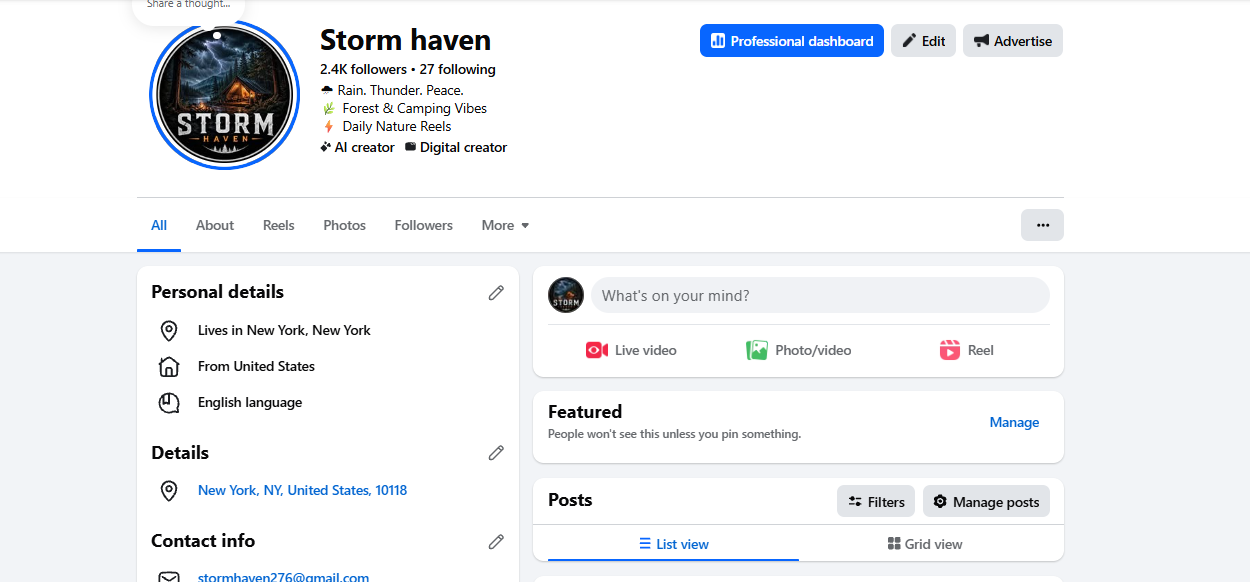The height and width of the screenshot is (582, 1250).
Task: Click small avatar in post composer
Action: [566, 295]
